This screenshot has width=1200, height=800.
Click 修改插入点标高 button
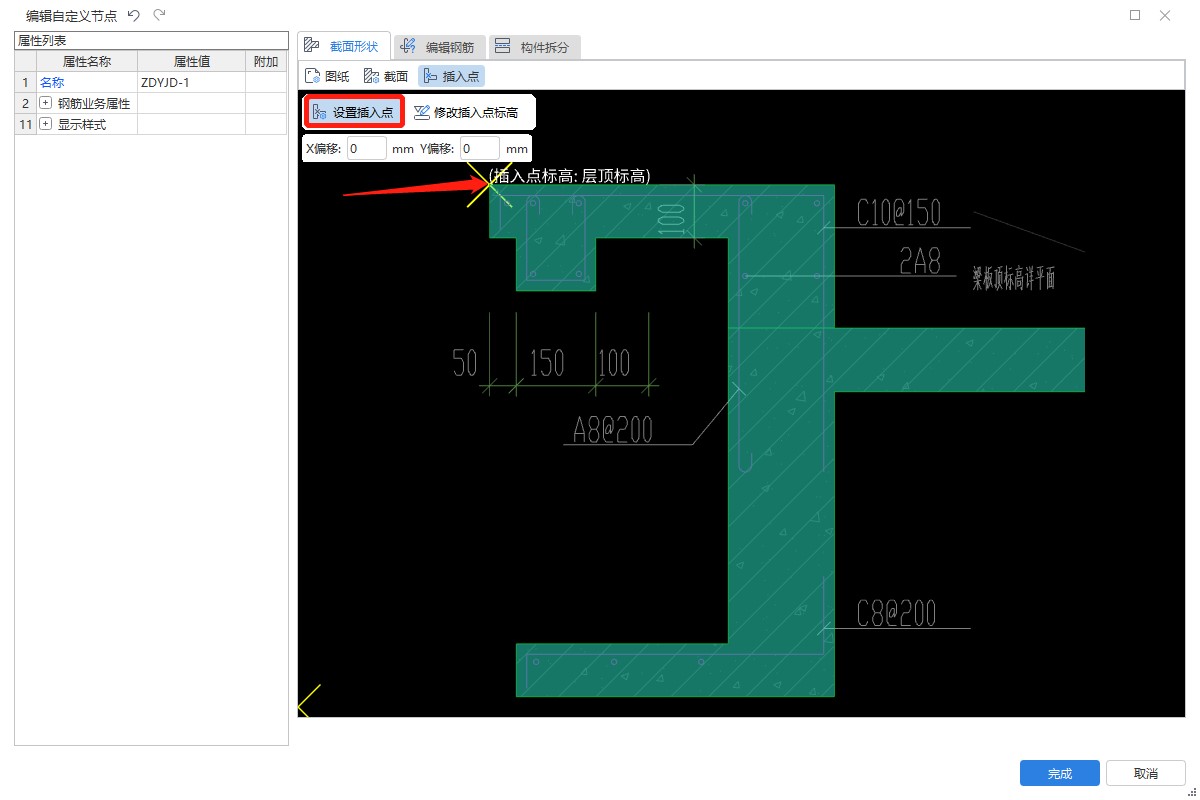pos(467,112)
